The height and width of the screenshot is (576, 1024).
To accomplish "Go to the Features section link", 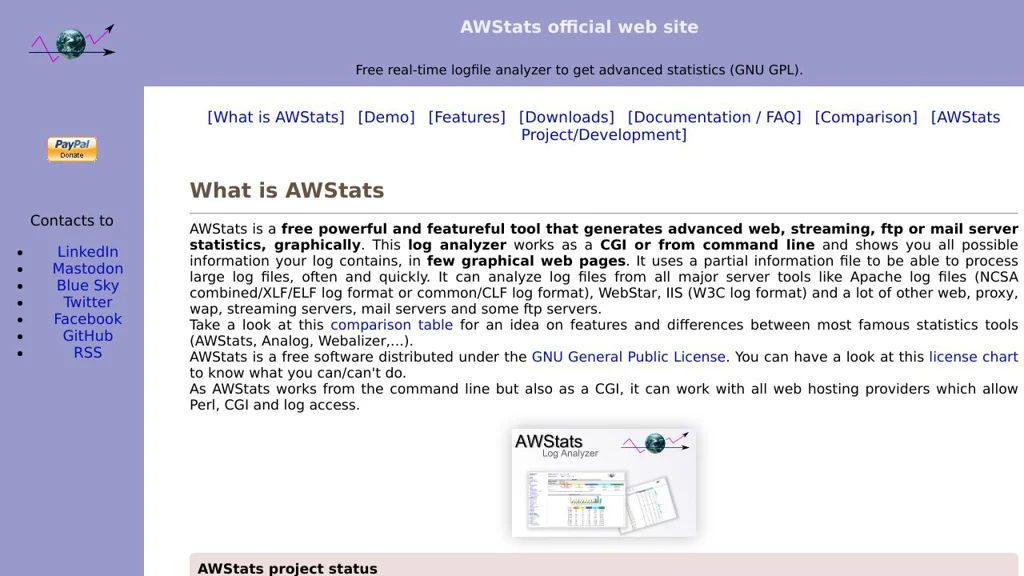I will pos(467,117).
